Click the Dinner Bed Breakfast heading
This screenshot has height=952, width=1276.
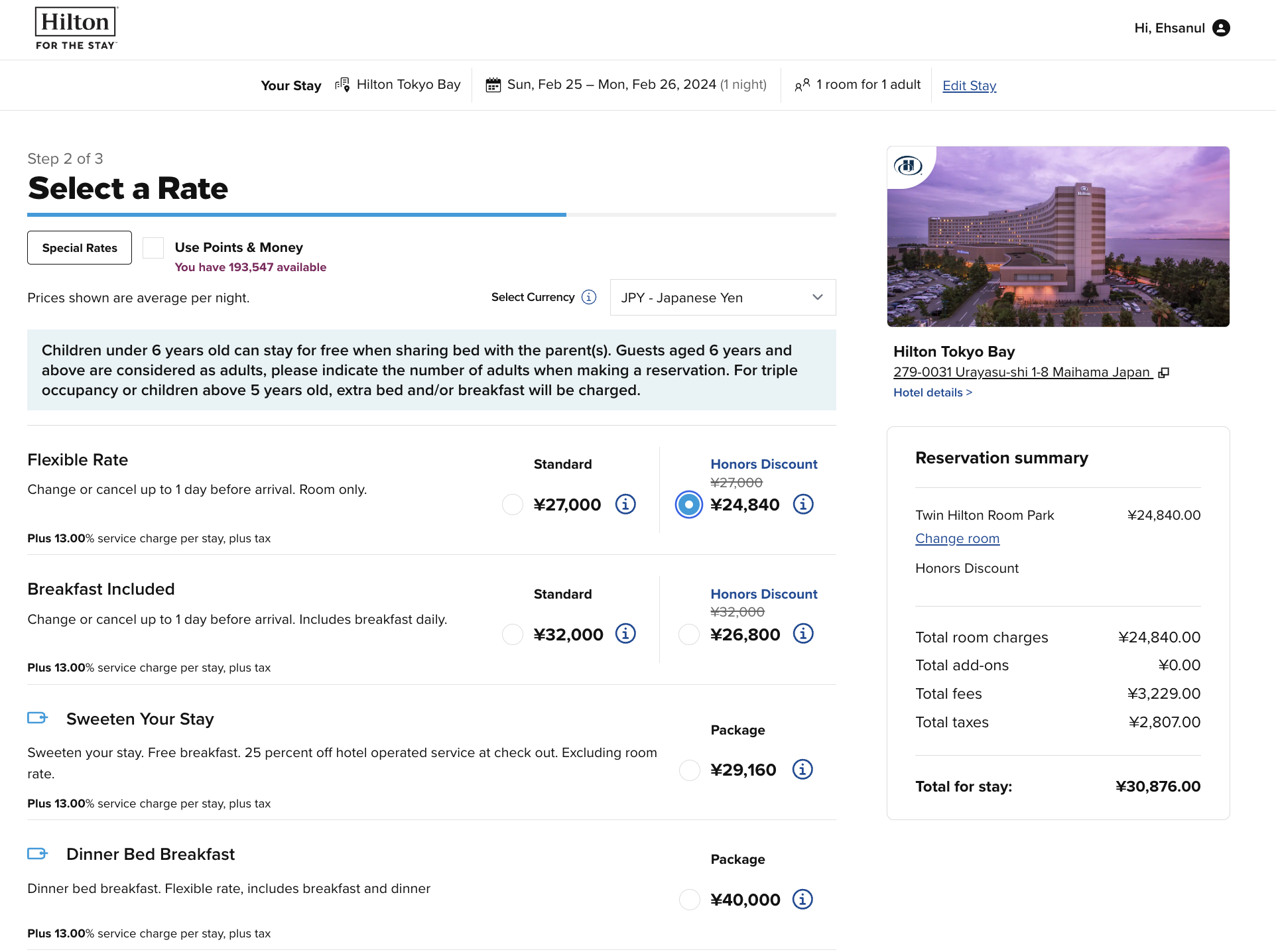(151, 855)
